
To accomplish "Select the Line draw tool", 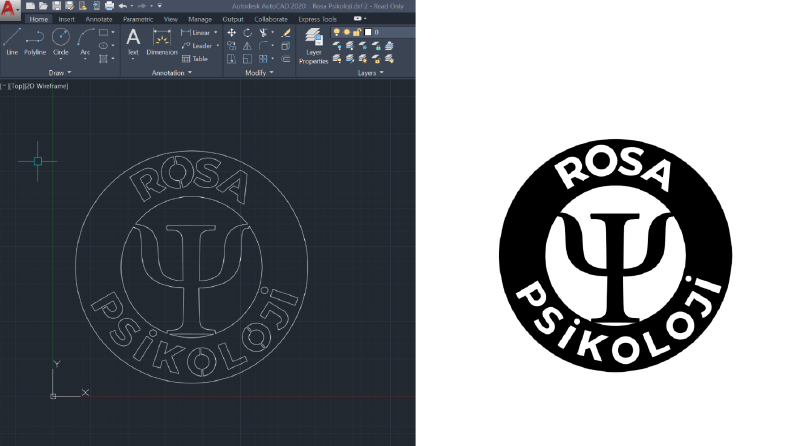I will pyautogui.click(x=12, y=41).
